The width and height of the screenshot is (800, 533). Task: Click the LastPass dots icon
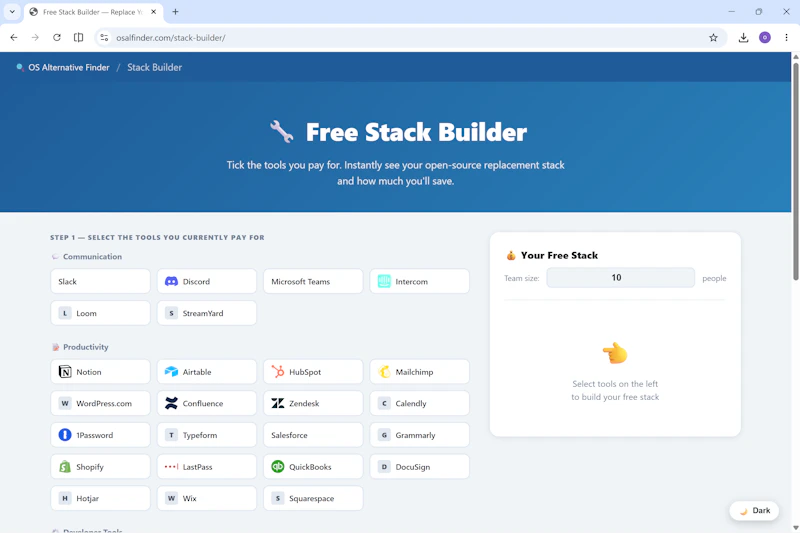pyautogui.click(x=171, y=467)
